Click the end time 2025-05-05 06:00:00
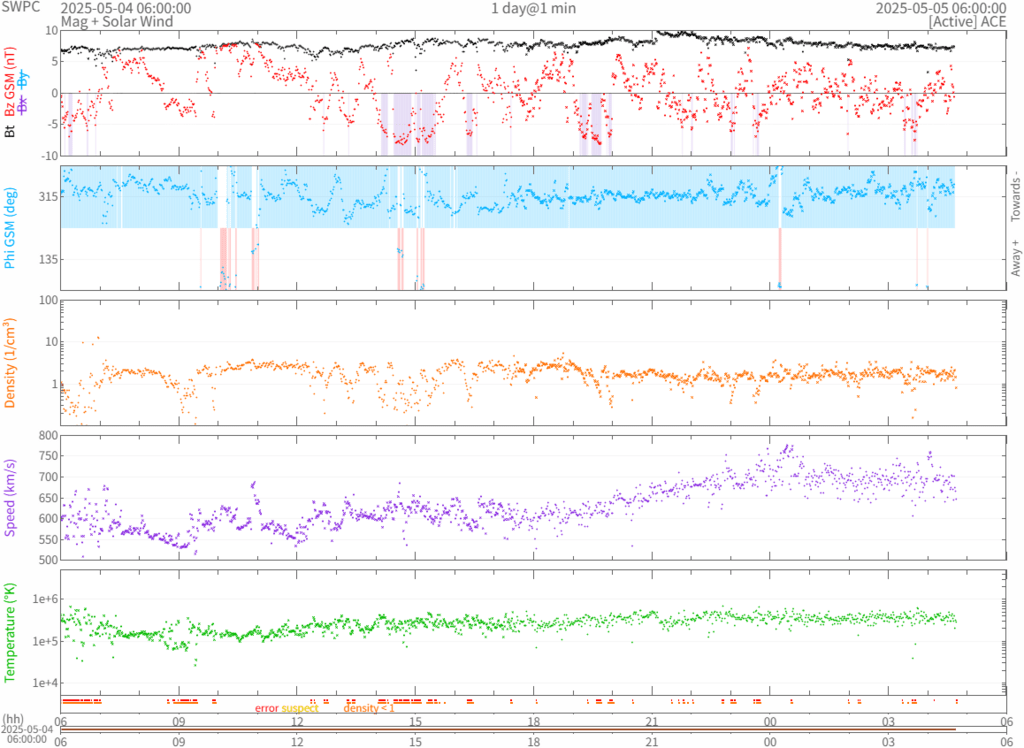The height and width of the screenshot is (748, 1024). (942, 8)
